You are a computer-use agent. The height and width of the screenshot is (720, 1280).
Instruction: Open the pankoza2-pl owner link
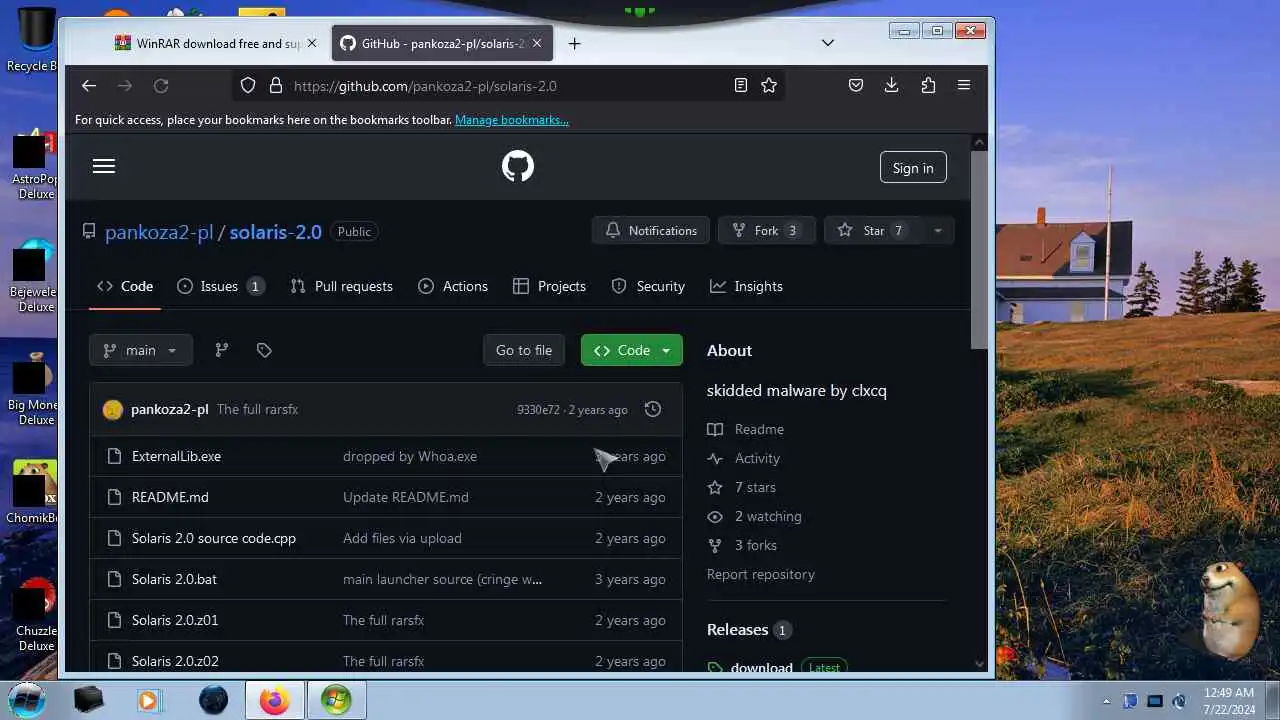[159, 232]
